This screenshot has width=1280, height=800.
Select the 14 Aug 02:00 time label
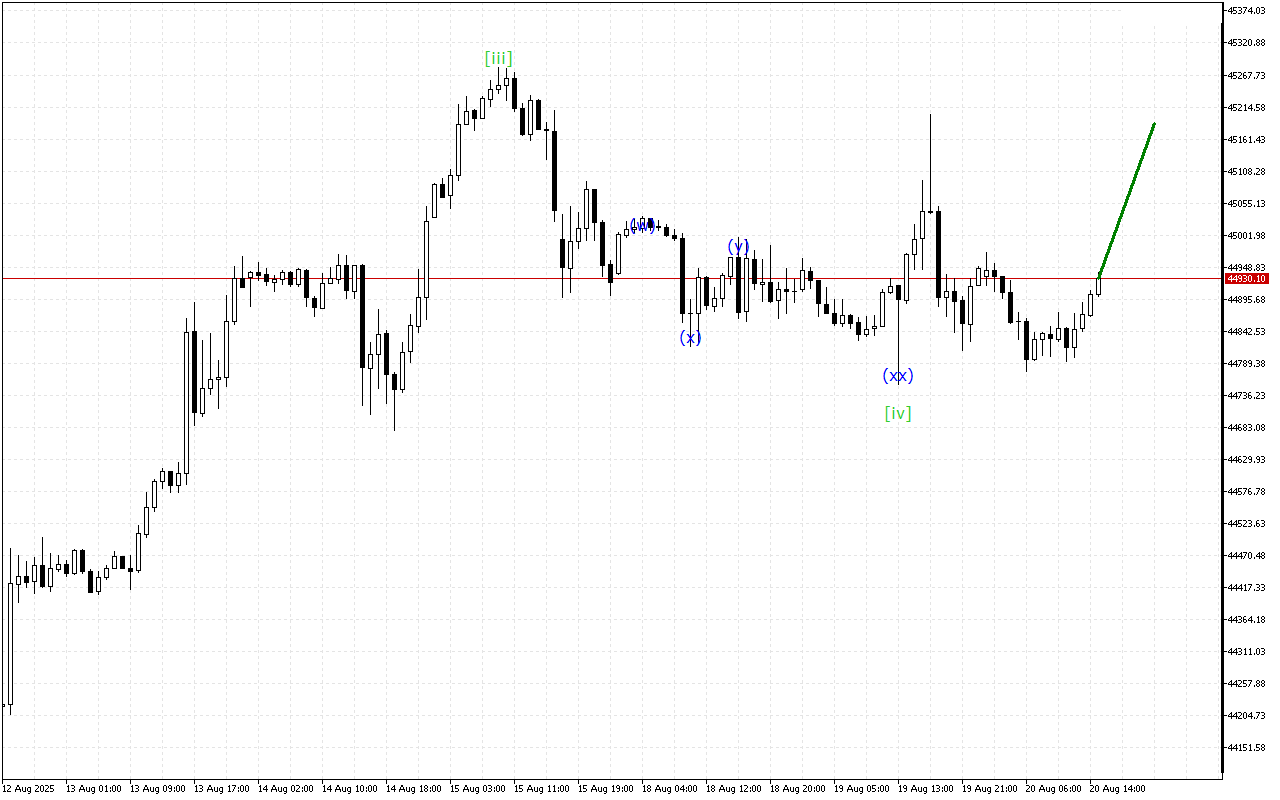(285, 788)
